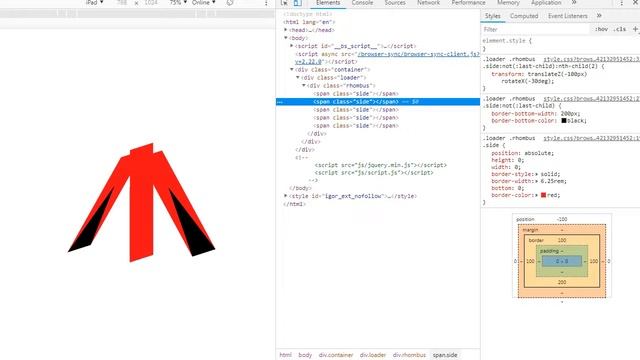Select the first span class side row
The height and width of the screenshot is (360, 640).
pos(356,93)
